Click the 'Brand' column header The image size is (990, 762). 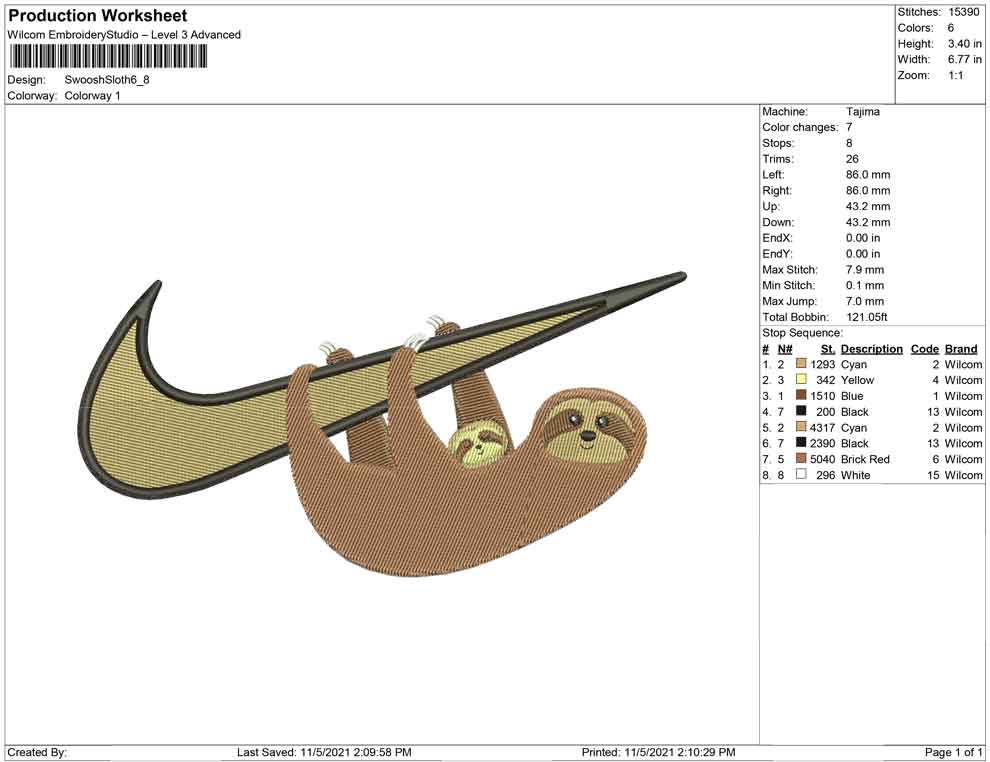coord(961,348)
